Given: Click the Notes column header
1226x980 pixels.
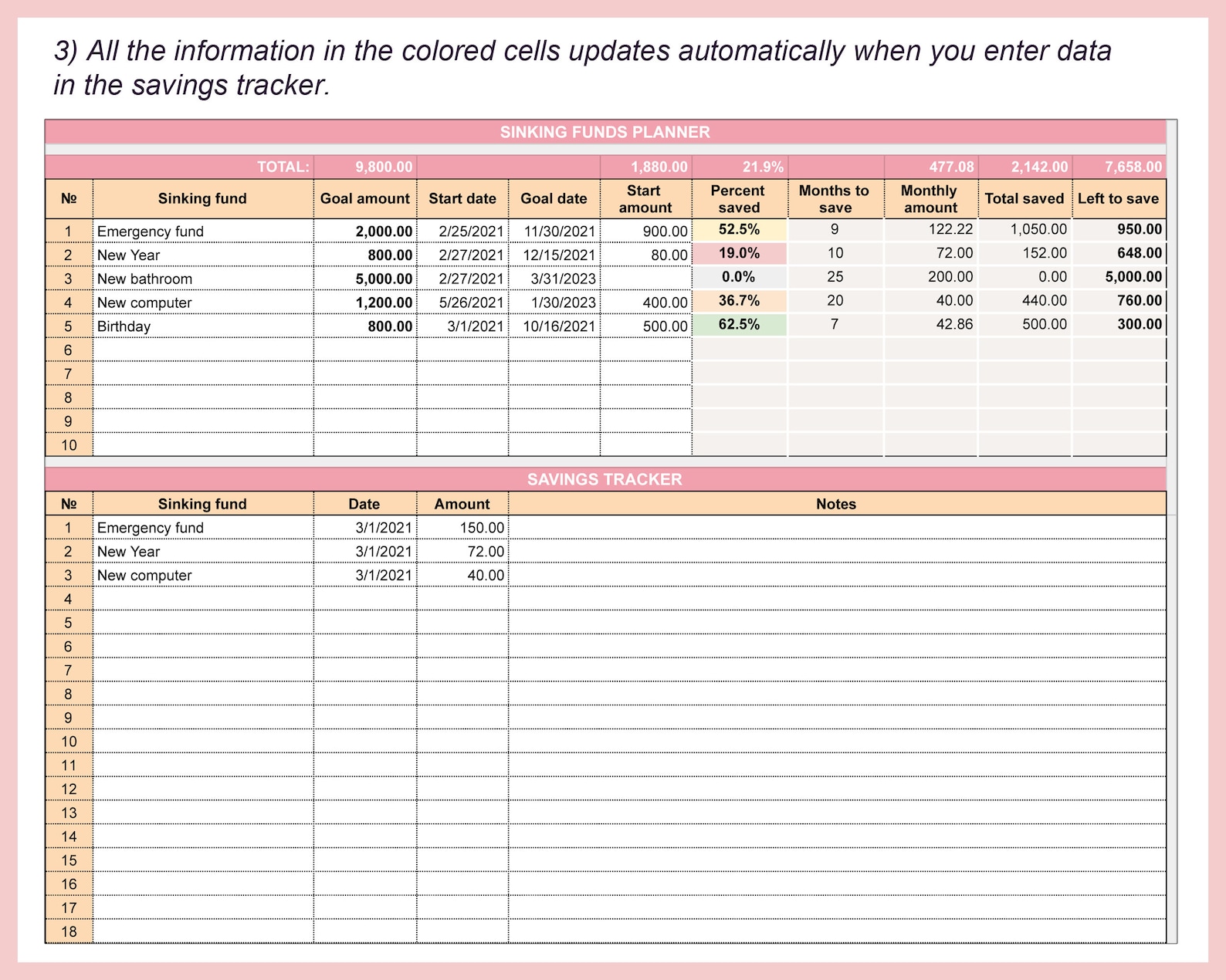Looking at the screenshot, I should tap(837, 504).
